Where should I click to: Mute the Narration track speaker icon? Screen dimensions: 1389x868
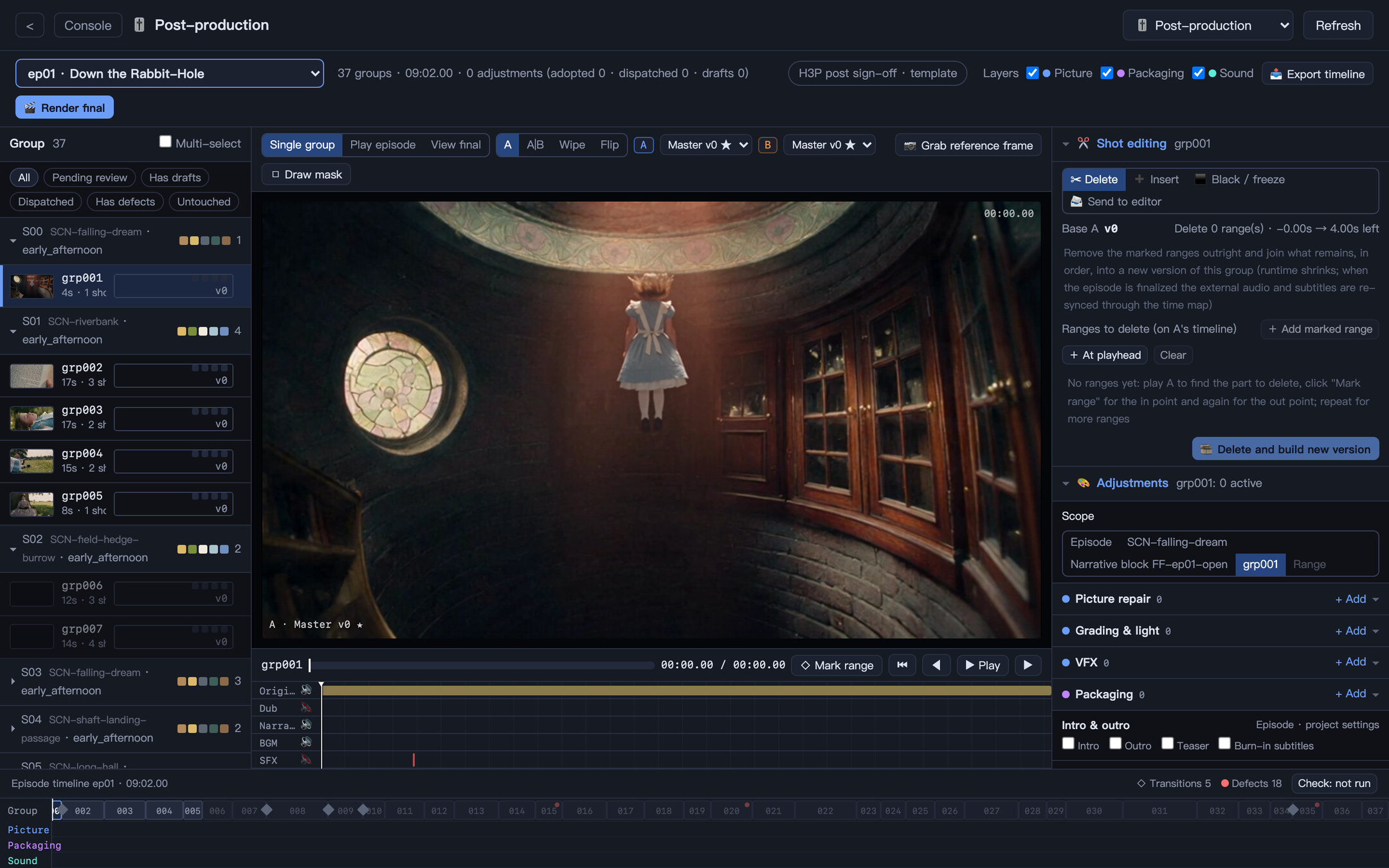(x=306, y=725)
